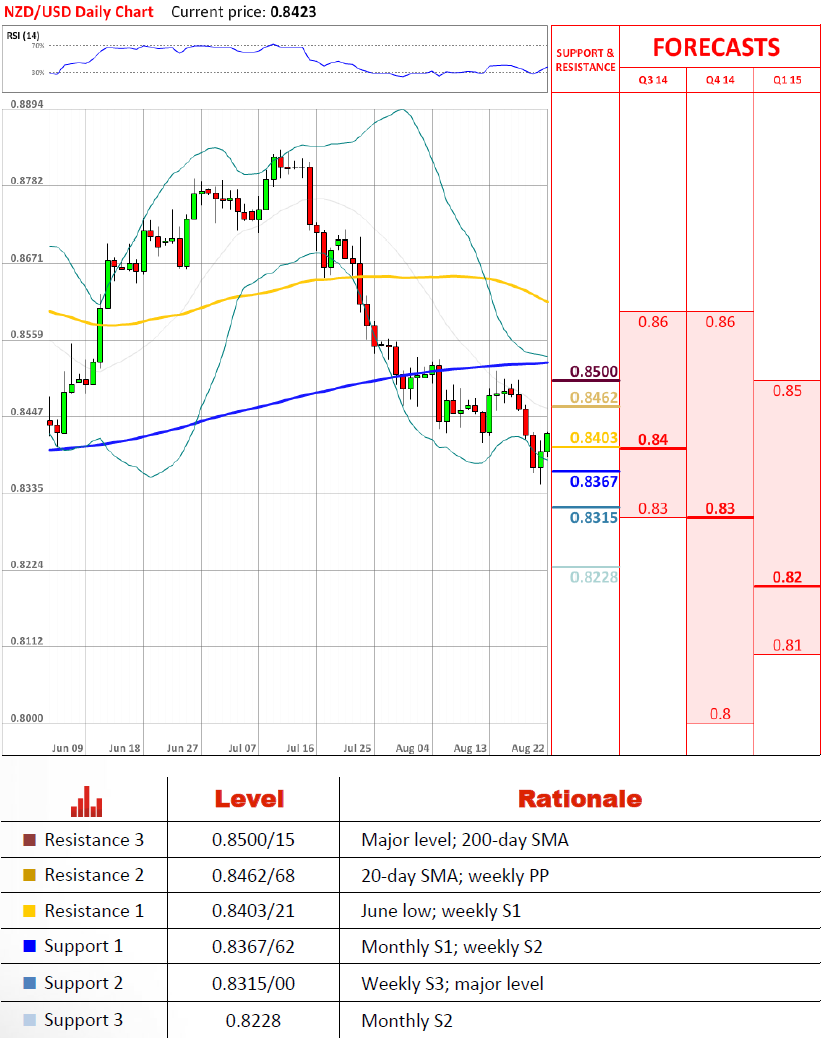Click the 0.8500/15 level cell
This screenshot has height=1038, width=821.
(254, 840)
